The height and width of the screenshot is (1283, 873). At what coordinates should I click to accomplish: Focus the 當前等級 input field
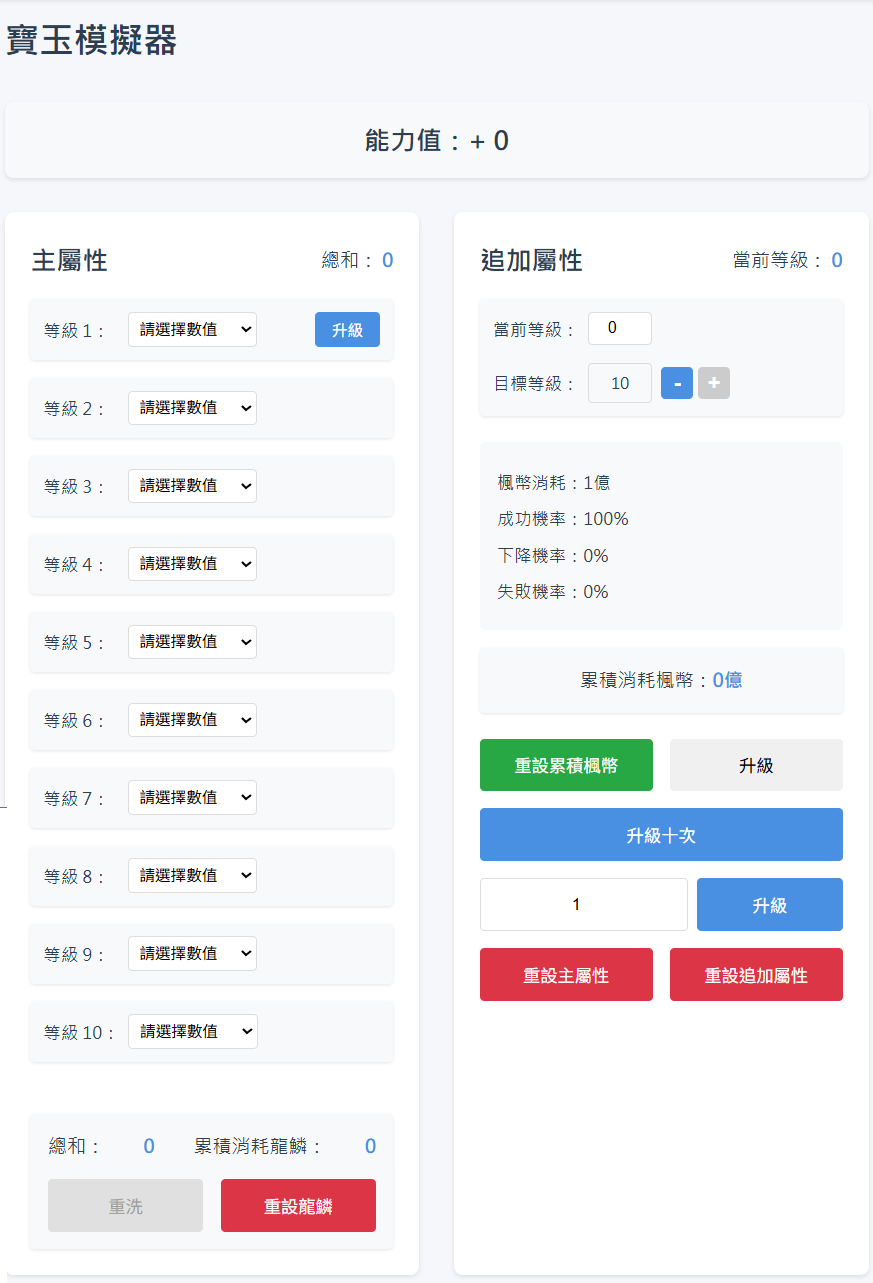[x=620, y=328]
